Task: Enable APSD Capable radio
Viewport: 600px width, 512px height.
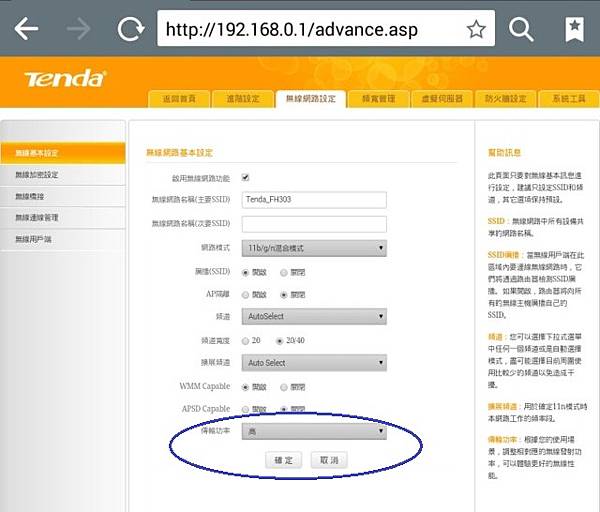Action: (246, 409)
